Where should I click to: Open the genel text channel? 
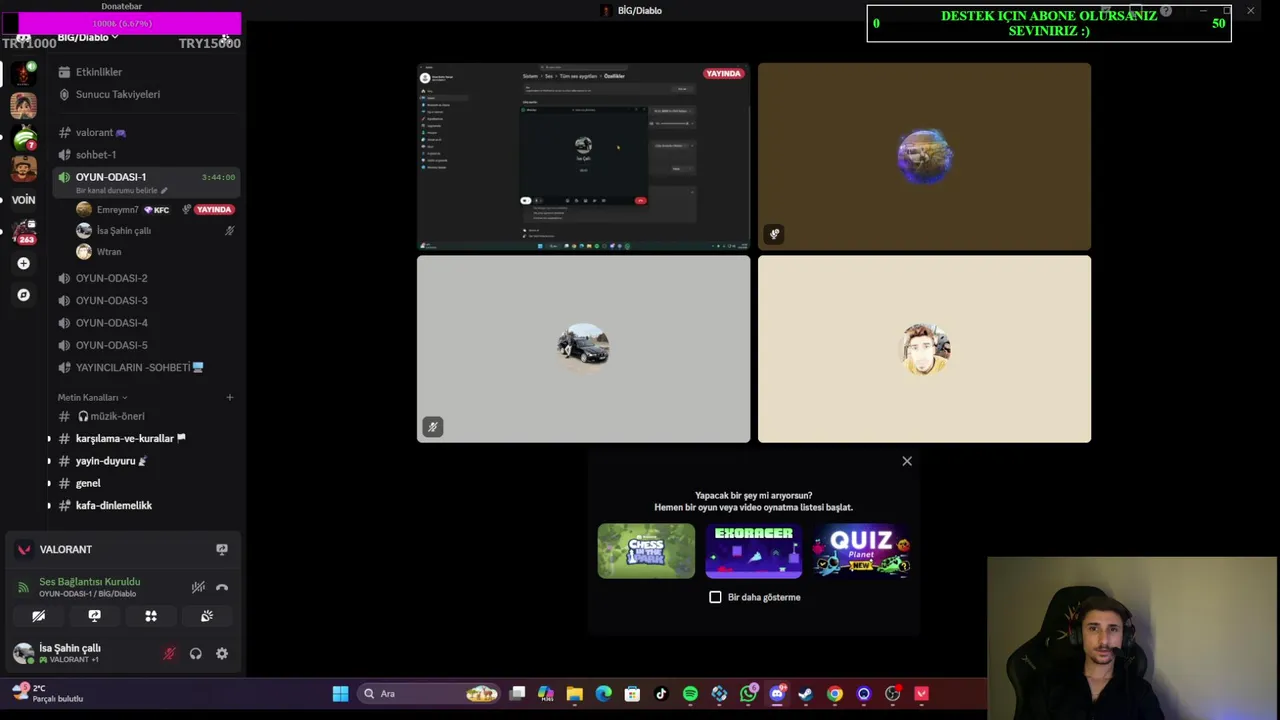click(147, 483)
